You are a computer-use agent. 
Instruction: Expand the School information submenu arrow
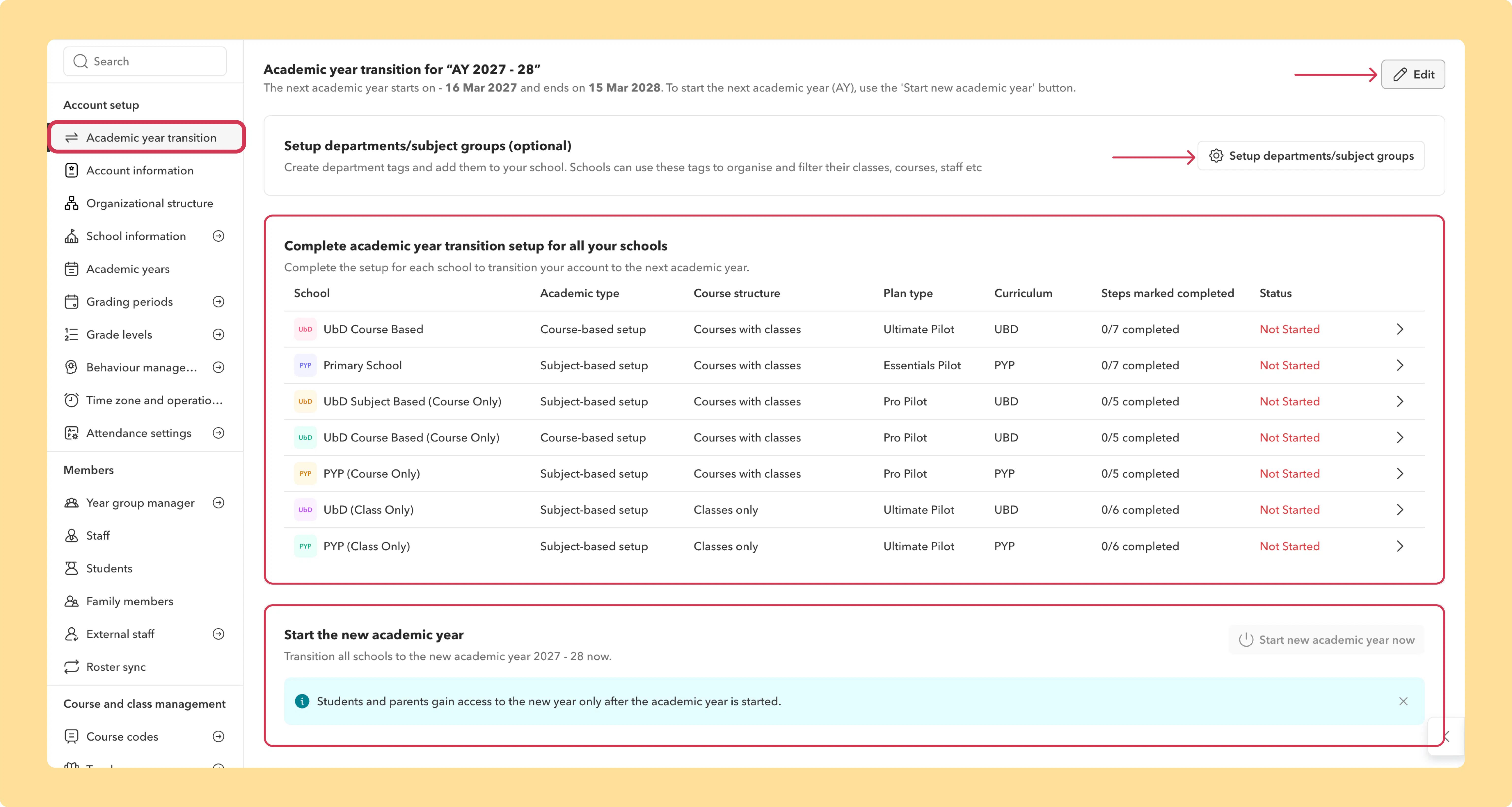point(218,236)
